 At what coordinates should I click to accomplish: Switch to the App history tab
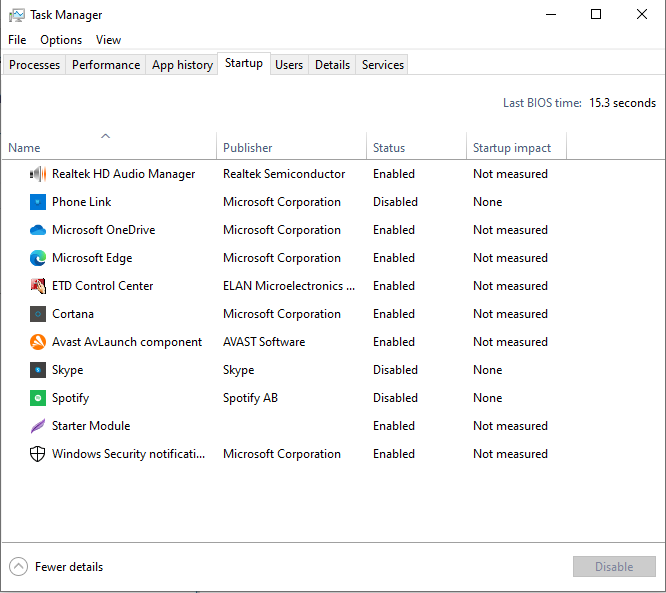[x=182, y=65]
